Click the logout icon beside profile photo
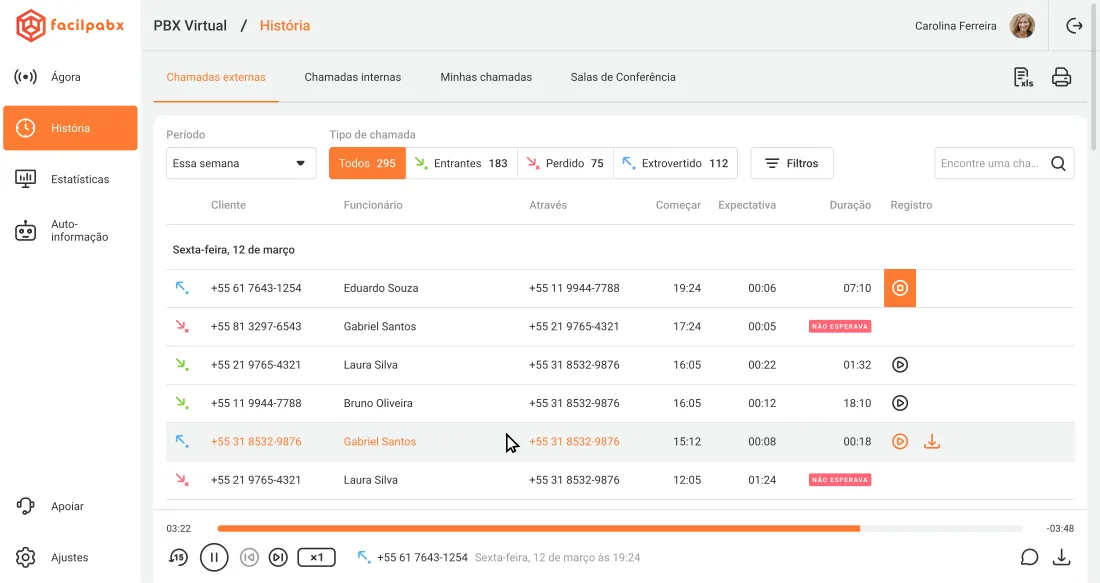Viewport: 1100px width, 583px height. click(1074, 26)
